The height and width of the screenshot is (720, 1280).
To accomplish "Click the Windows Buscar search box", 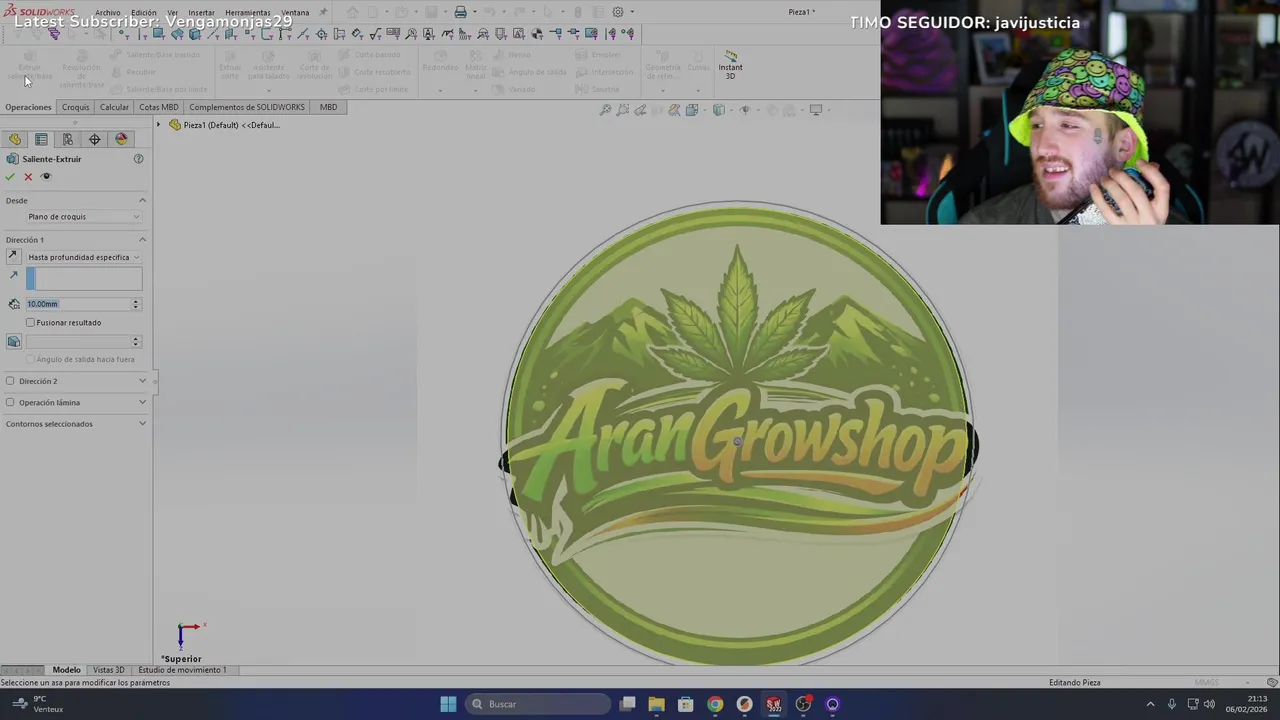I will click(538, 704).
